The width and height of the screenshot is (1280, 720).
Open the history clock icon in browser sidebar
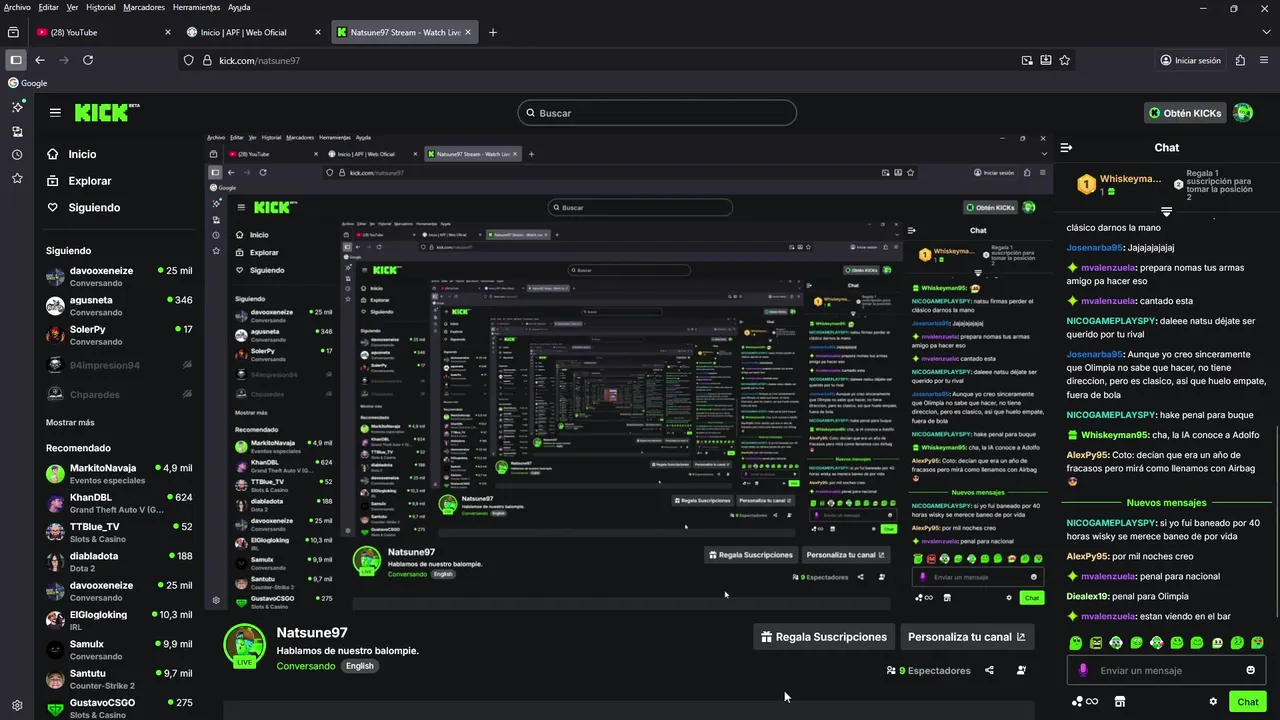[x=17, y=155]
